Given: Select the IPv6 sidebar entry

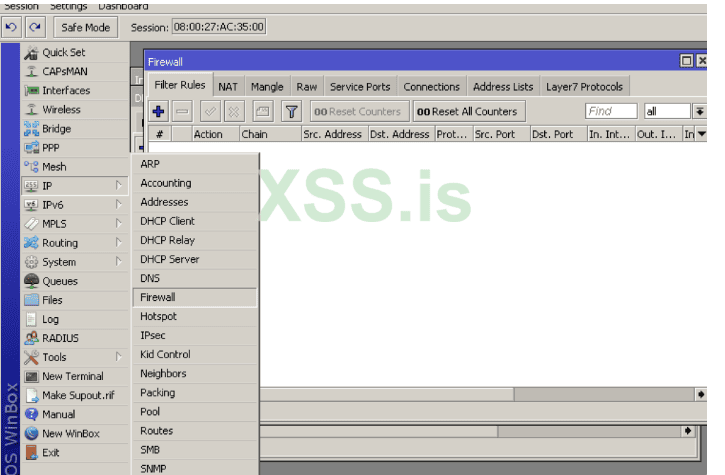Looking at the screenshot, I should tap(75, 204).
